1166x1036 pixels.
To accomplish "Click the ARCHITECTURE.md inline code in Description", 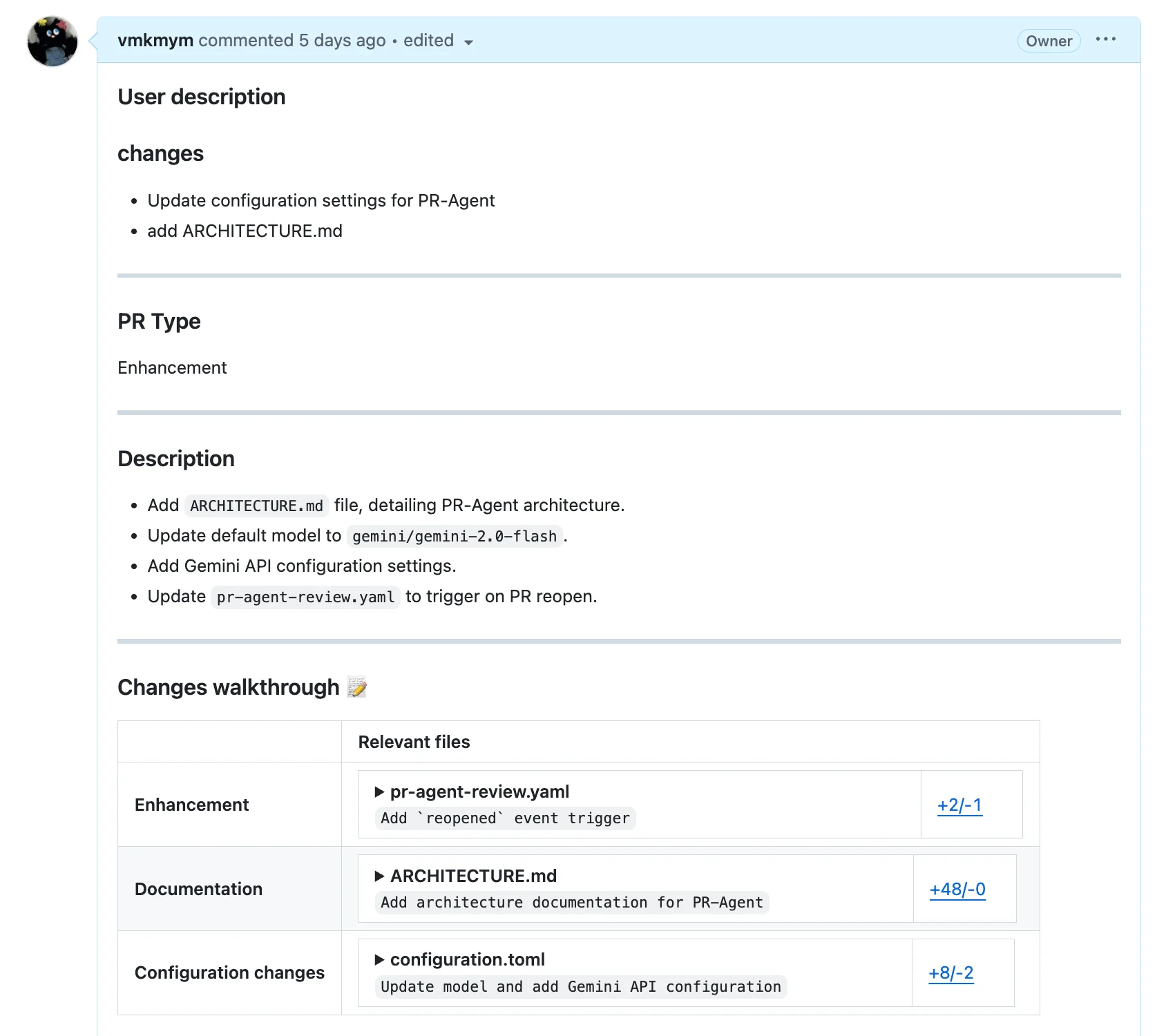I will coord(256,506).
